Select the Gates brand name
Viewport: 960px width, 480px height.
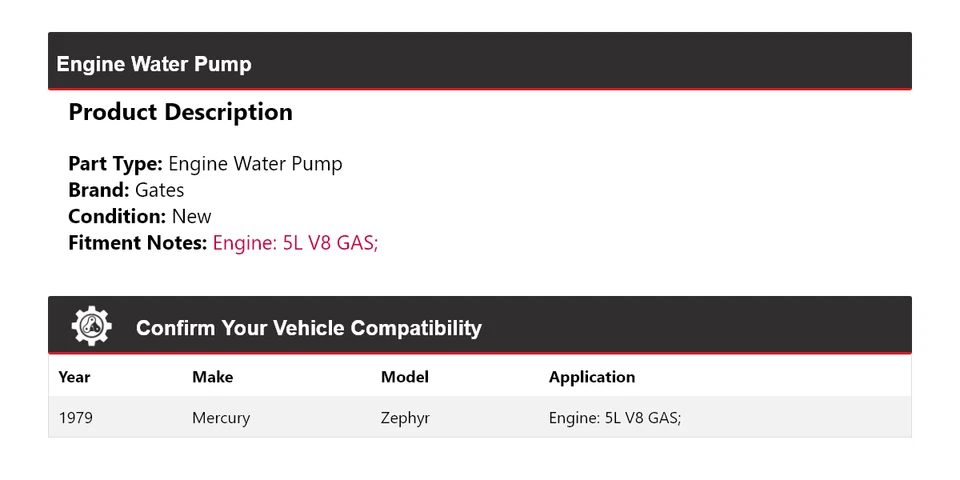(x=160, y=190)
